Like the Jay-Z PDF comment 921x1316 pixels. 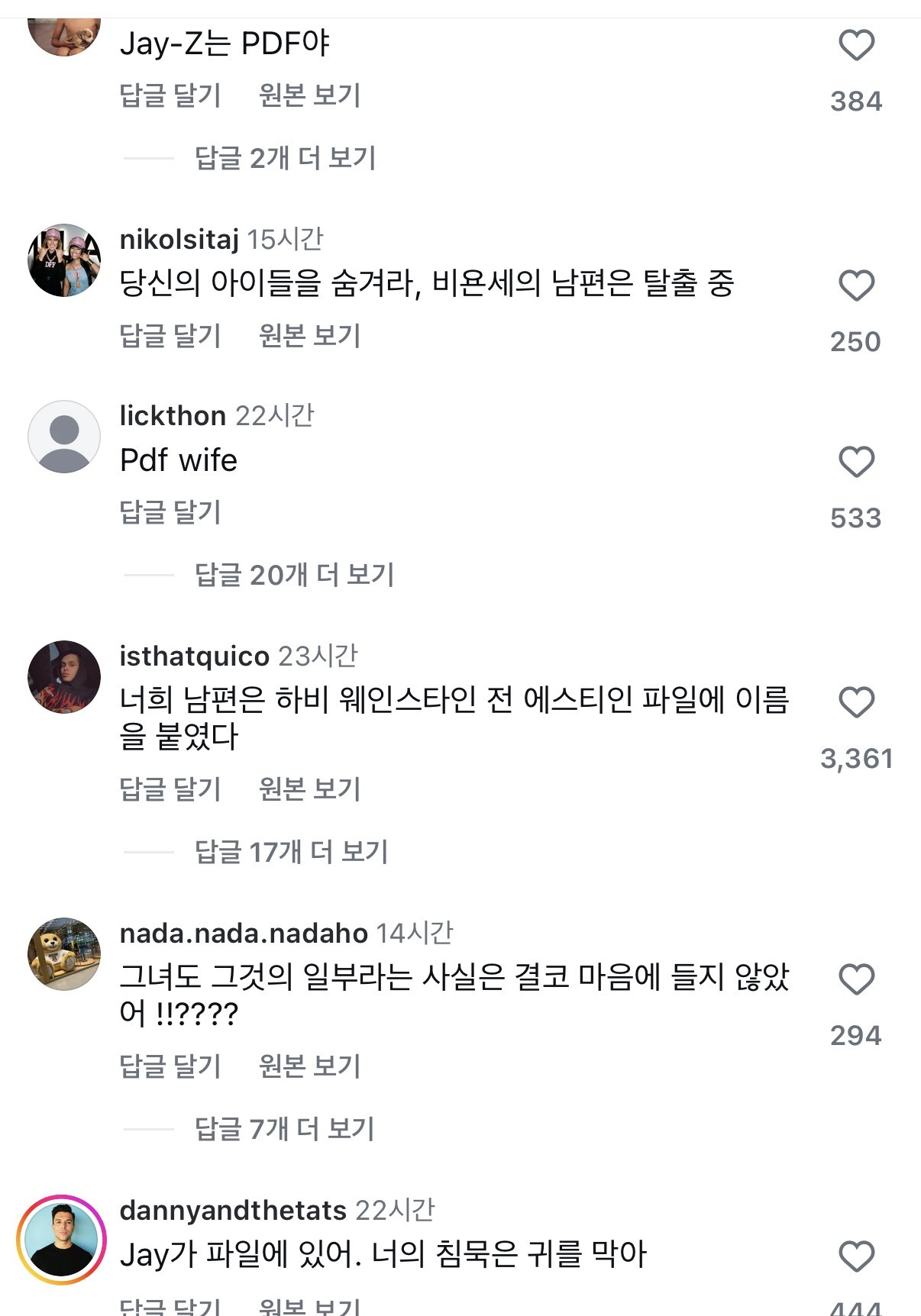point(856,45)
